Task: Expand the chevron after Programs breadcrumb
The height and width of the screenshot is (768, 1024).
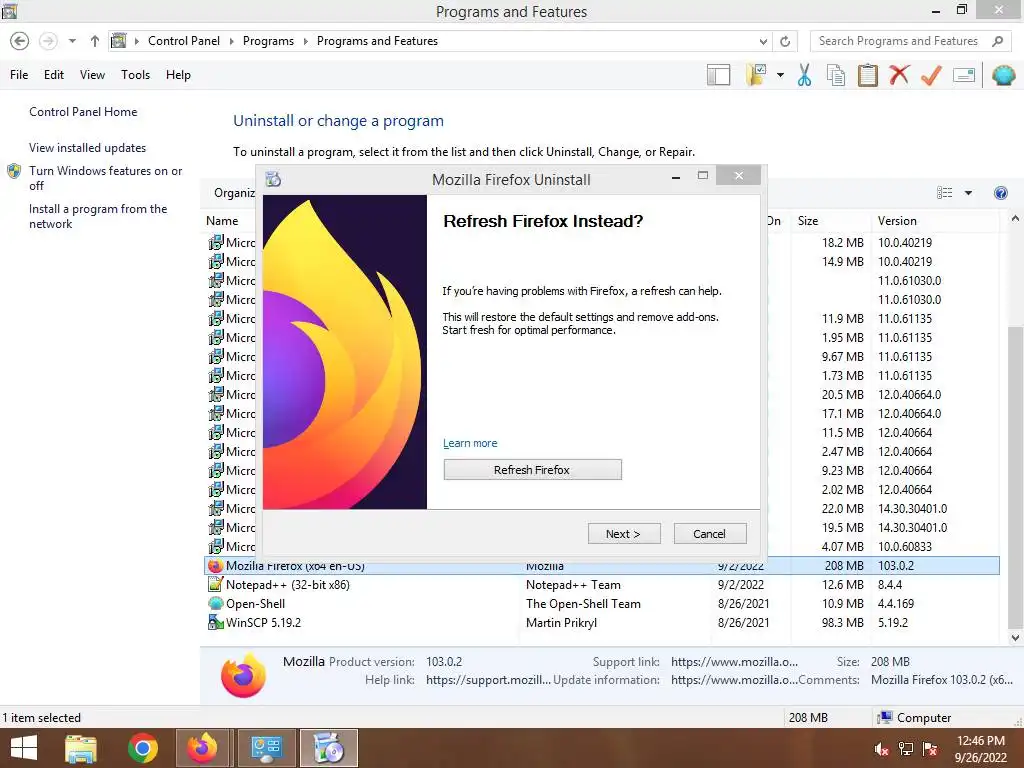Action: 305,41
